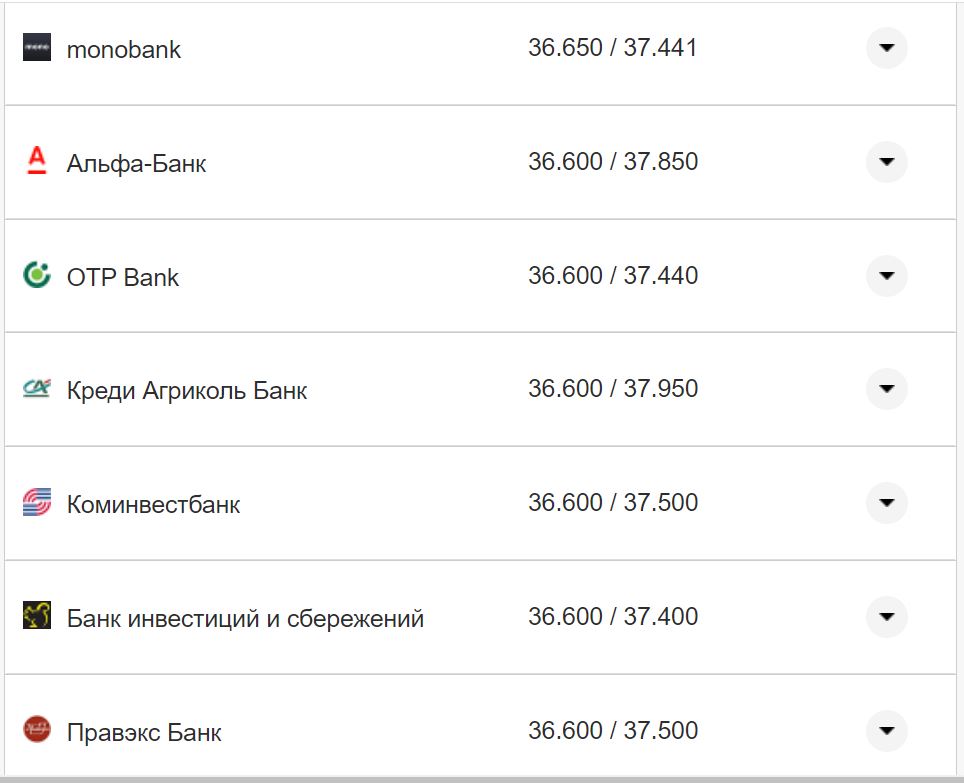
Task: Expand the Креди Агриколь Банк details
Action: [x=886, y=389]
